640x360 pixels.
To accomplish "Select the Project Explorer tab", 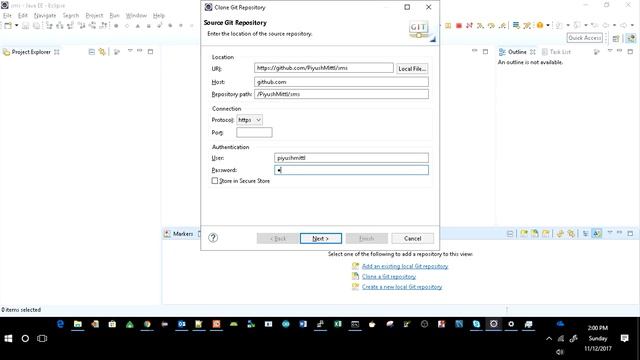I will [x=31, y=52].
